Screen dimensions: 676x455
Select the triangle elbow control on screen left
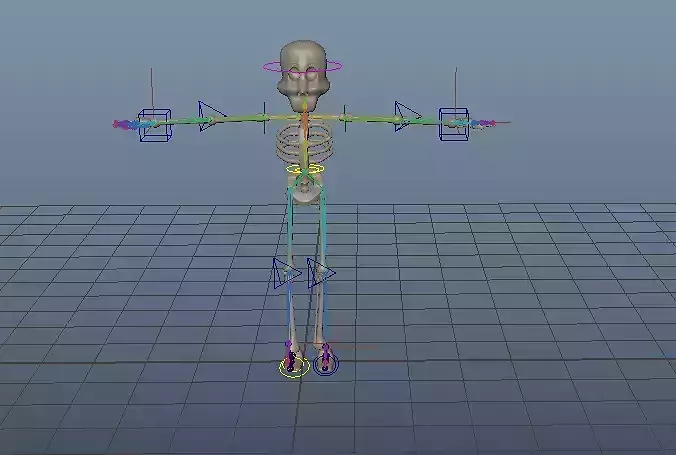pos(211,116)
